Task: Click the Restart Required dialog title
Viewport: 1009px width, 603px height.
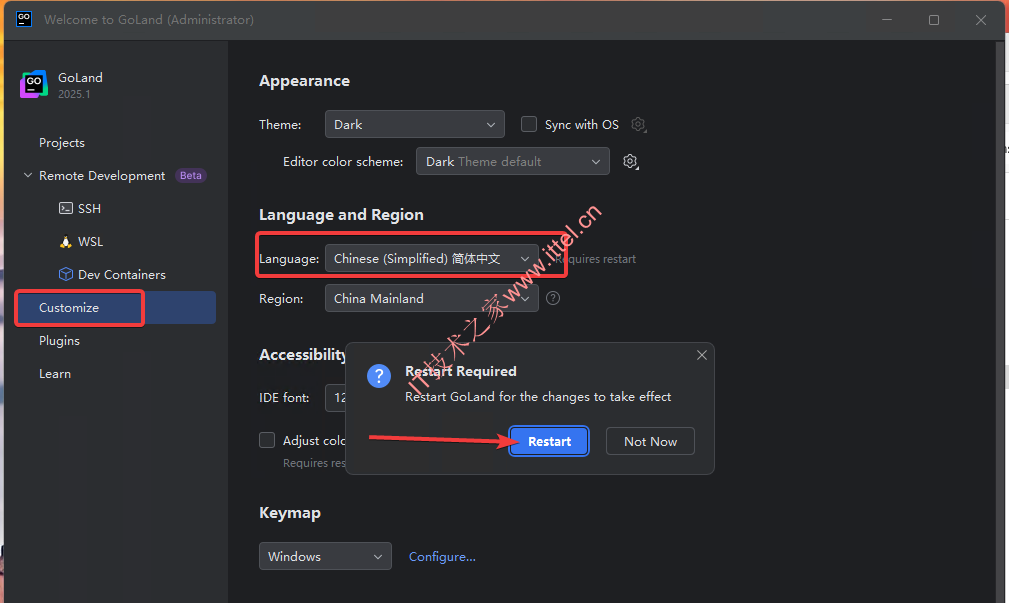Action: pyautogui.click(x=461, y=371)
